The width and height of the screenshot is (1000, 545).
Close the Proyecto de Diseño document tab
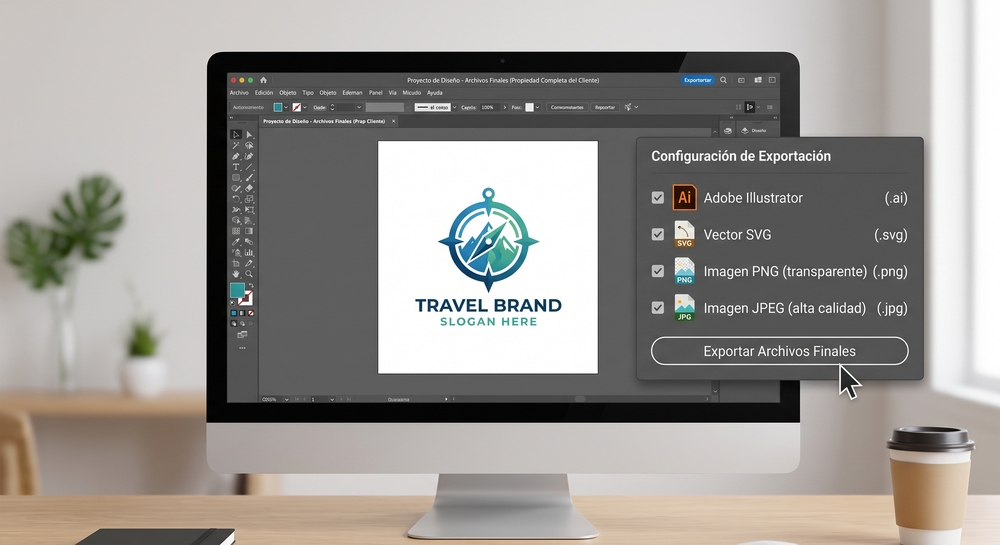(x=393, y=121)
